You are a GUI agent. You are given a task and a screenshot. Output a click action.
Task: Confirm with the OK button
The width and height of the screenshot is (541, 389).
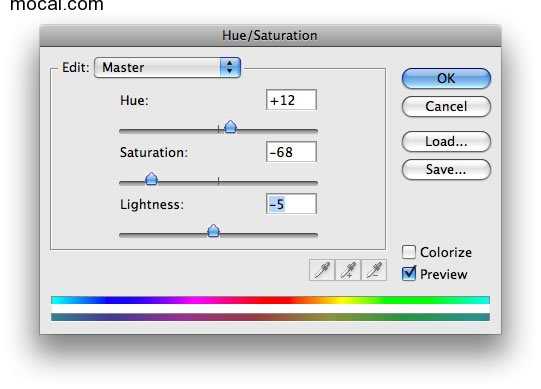[x=446, y=78]
